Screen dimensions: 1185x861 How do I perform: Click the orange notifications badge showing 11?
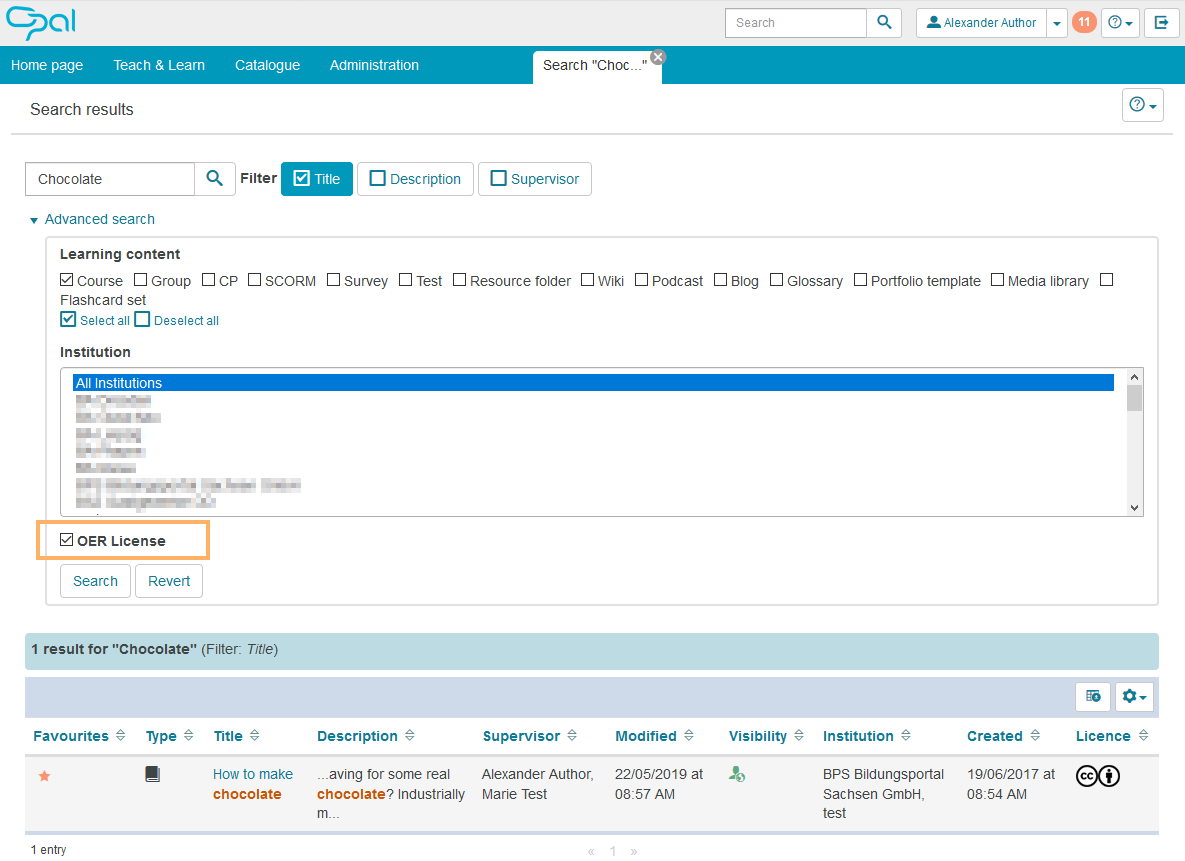1084,23
